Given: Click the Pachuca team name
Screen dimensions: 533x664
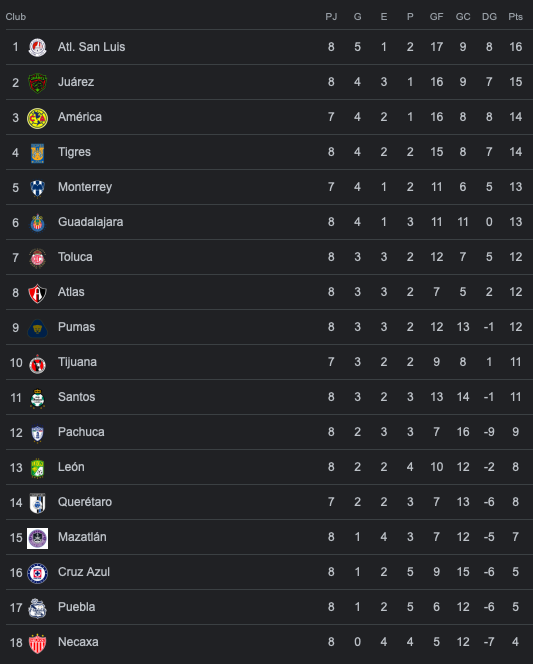Looking at the screenshot, I should [81, 432].
